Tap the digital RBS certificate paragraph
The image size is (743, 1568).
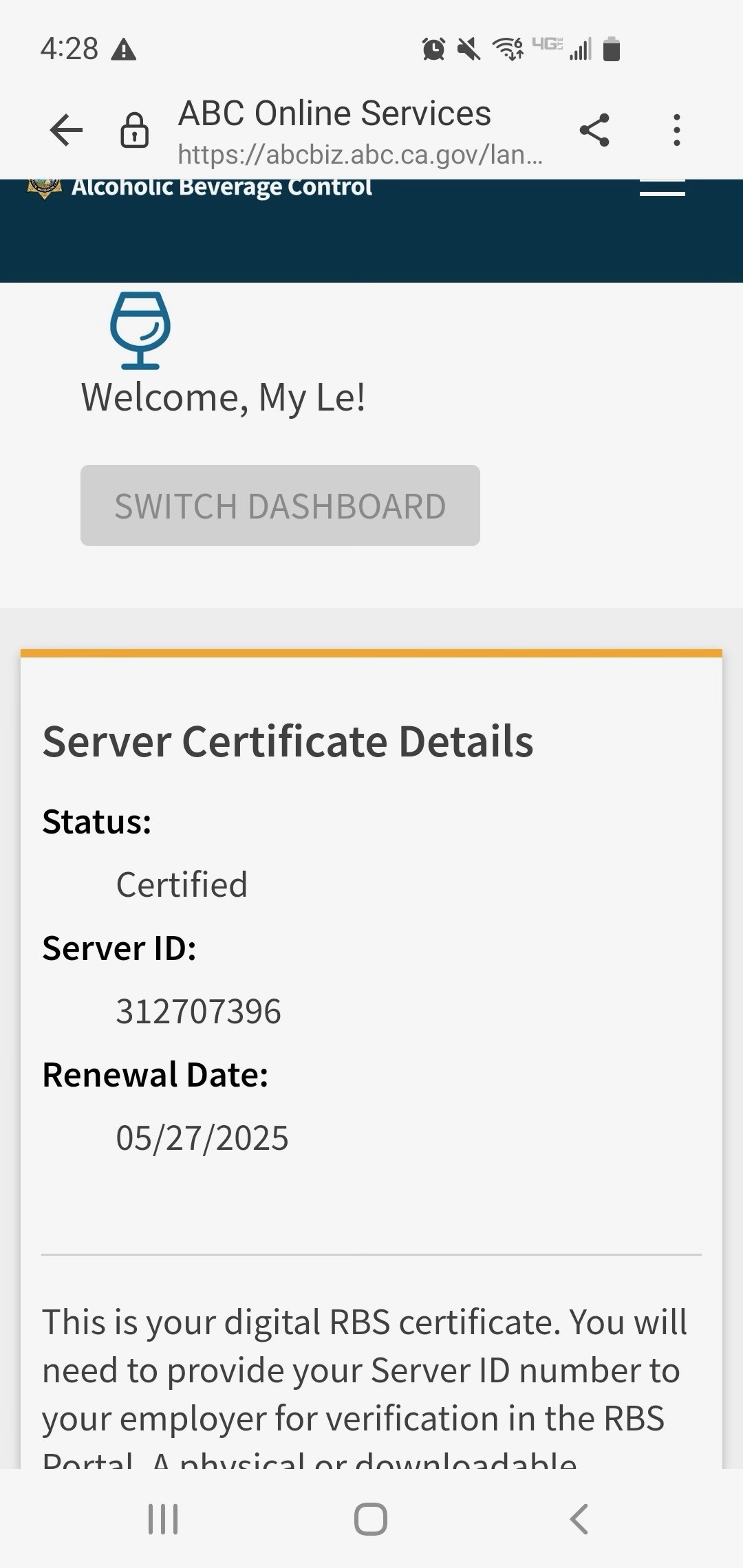coord(365,1372)
